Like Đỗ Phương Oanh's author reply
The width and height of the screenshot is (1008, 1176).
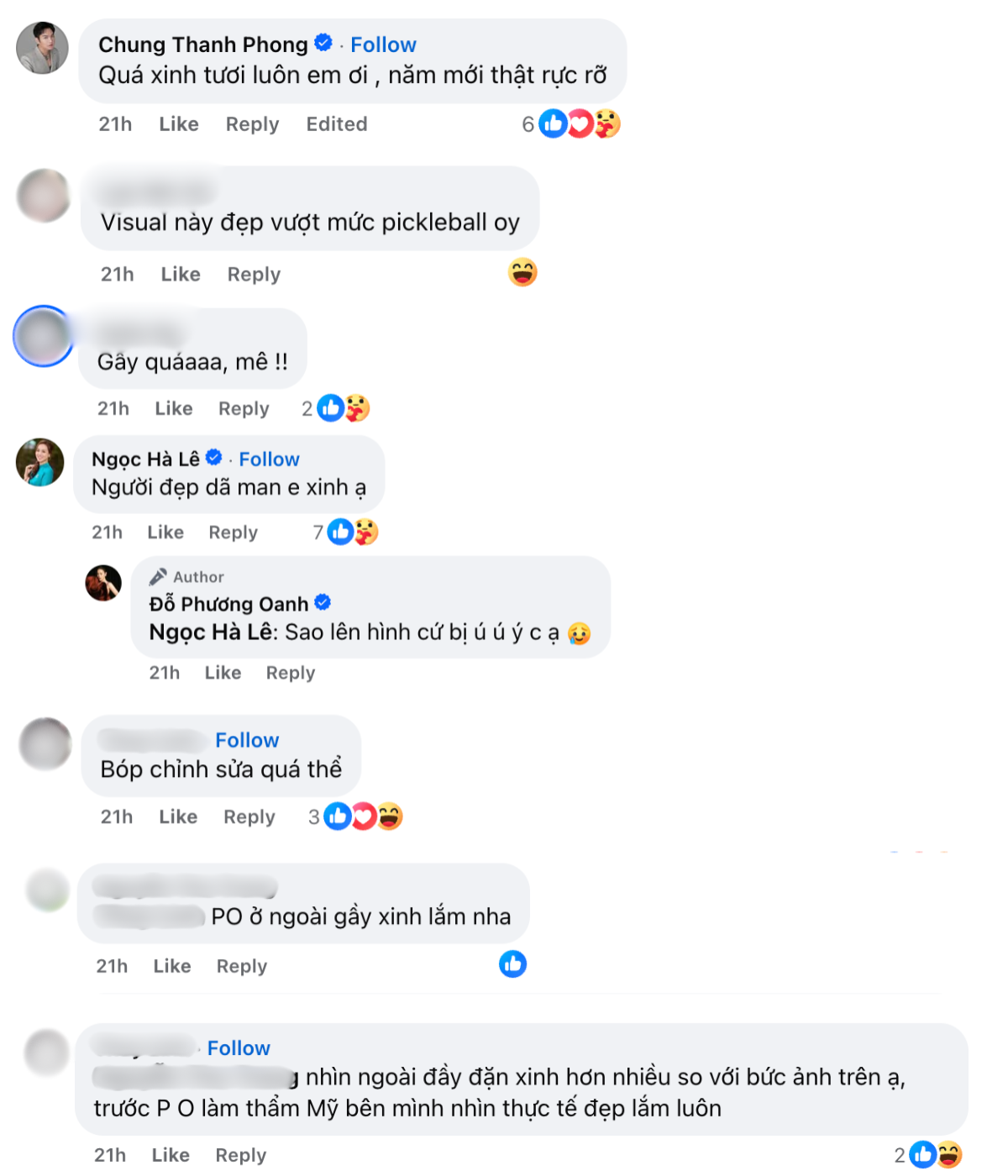(x=223, y=673)
